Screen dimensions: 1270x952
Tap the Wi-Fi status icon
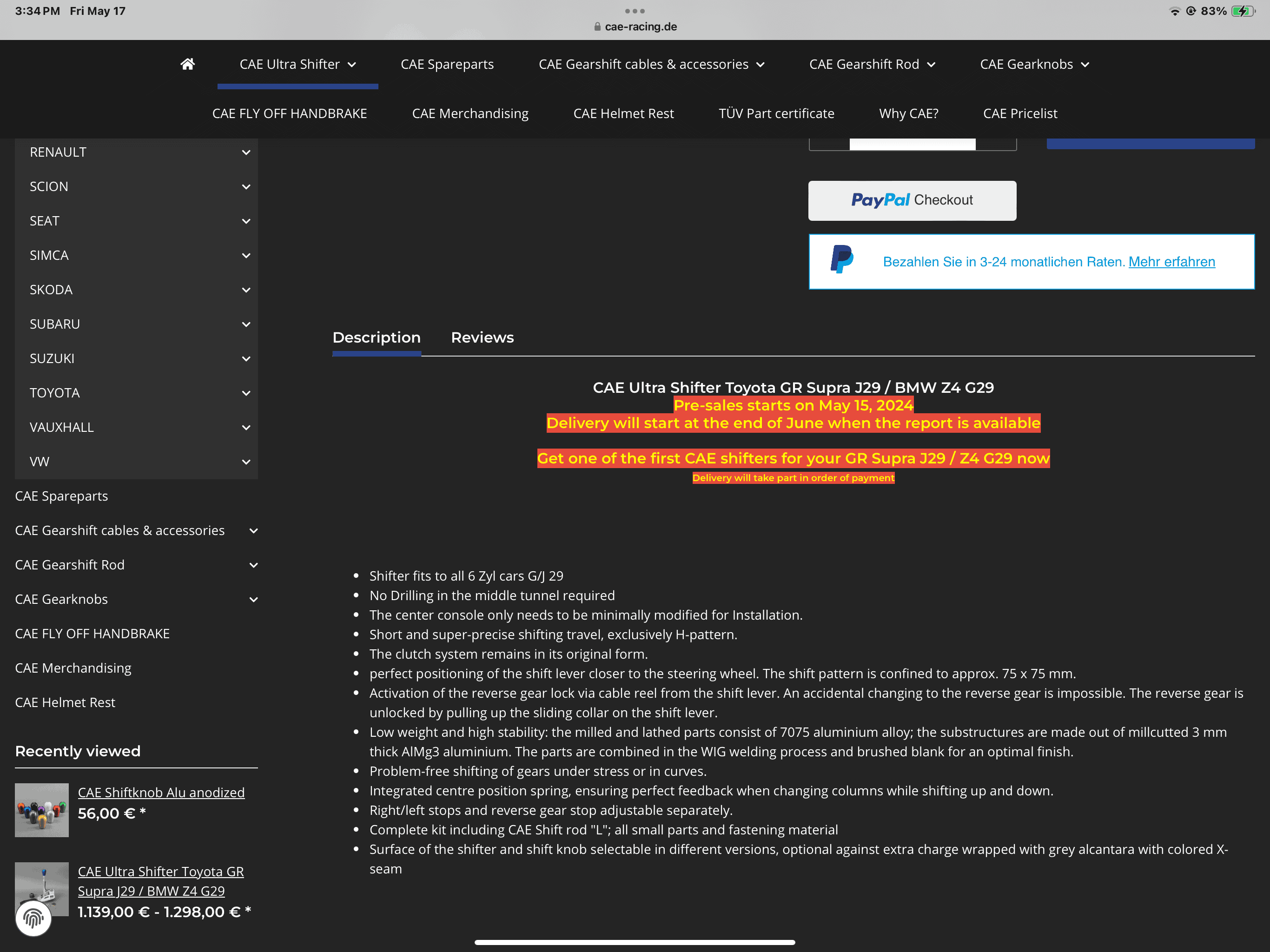1175,11
